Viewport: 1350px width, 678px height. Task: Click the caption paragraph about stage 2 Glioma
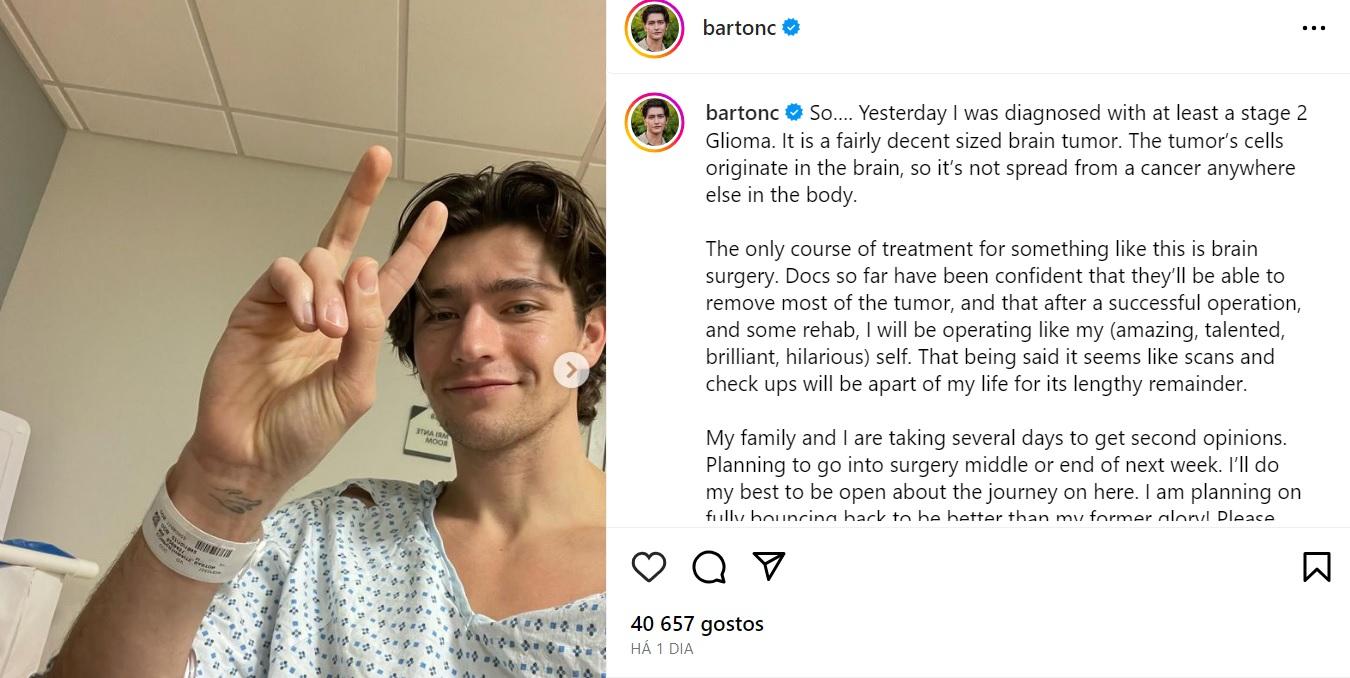[1007, 154]
